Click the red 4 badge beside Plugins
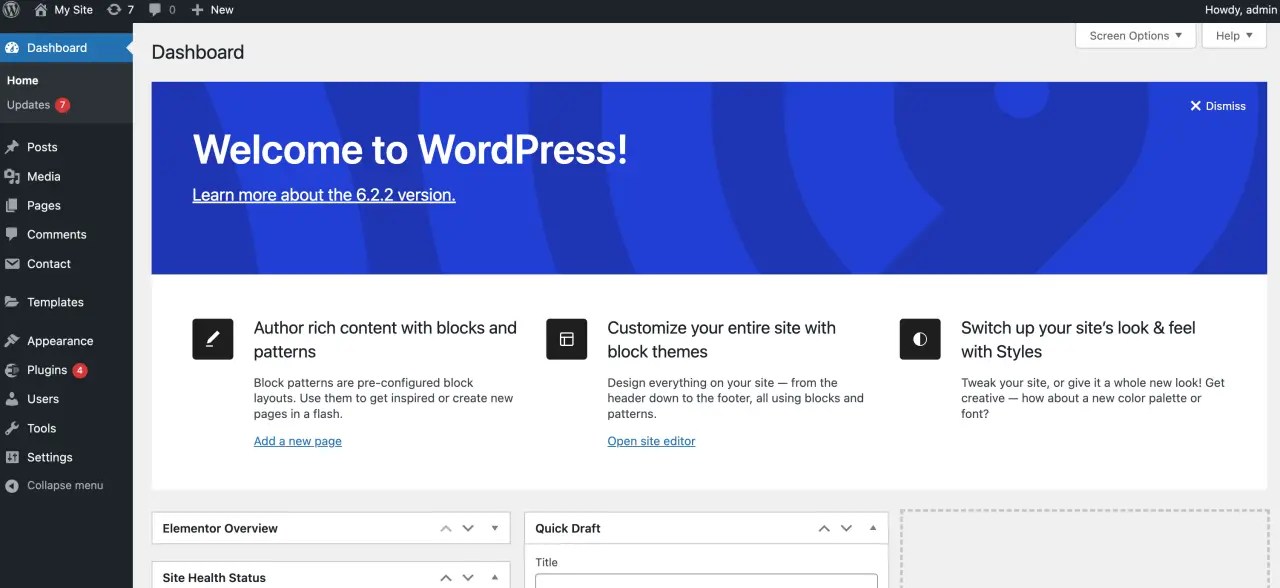This screenshot has width=1280, height=588. [80, 370]
